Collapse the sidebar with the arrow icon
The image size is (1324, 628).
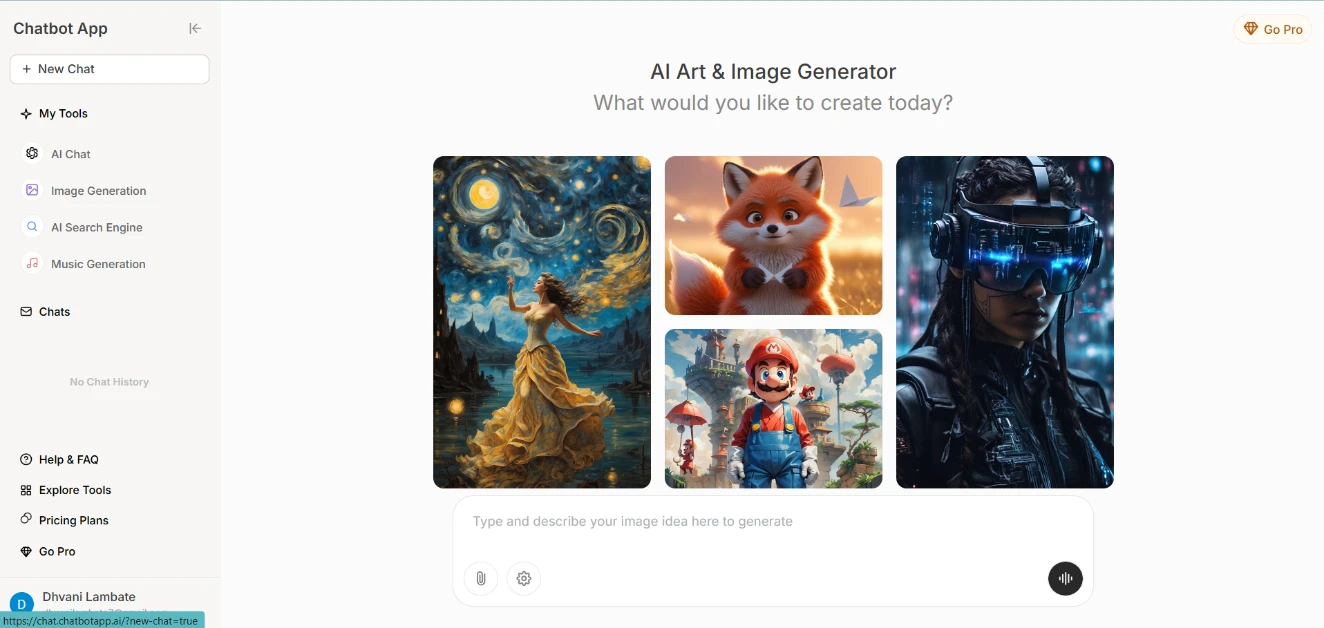point(195,29)
